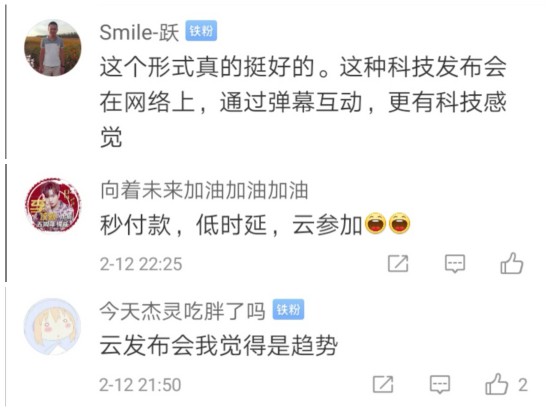This screenshot has width=550, height=412.
Task: Tap the username Smile-跃
Action: pyautogui.click(x=139, y=32)
